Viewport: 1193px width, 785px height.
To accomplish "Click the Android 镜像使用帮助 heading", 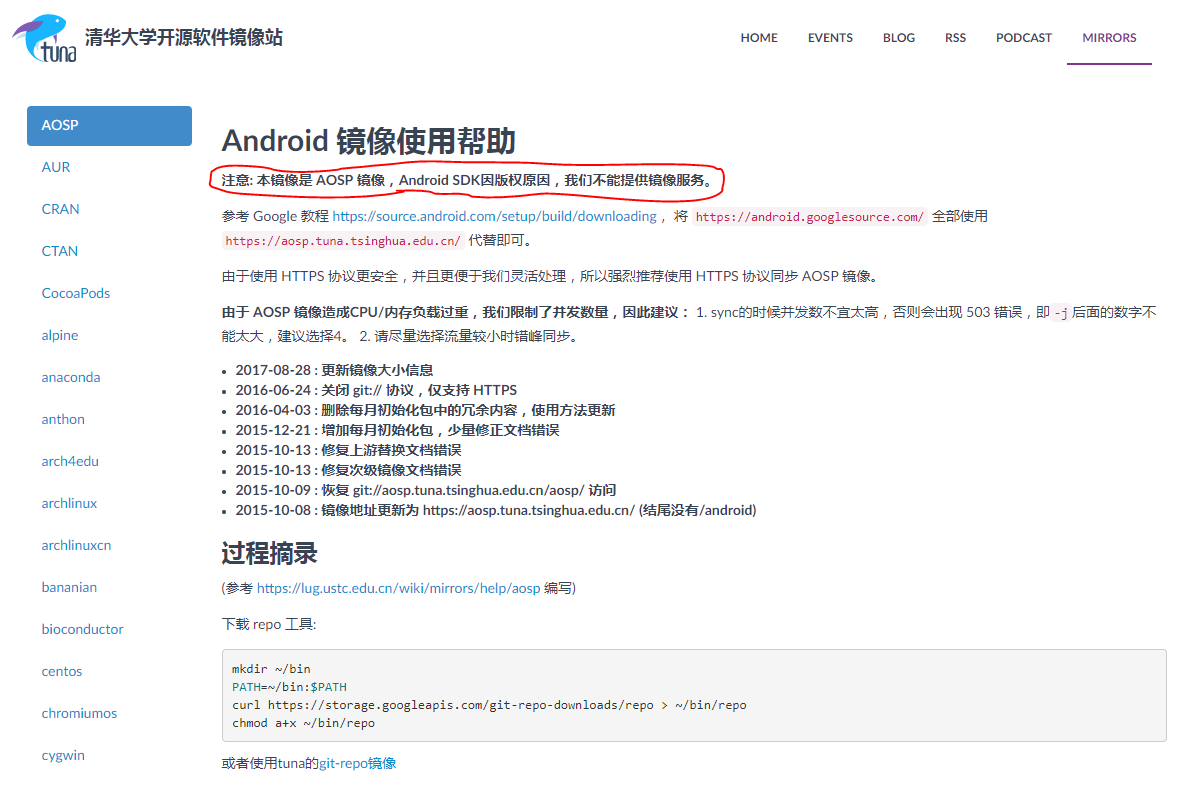I will 368,141.
